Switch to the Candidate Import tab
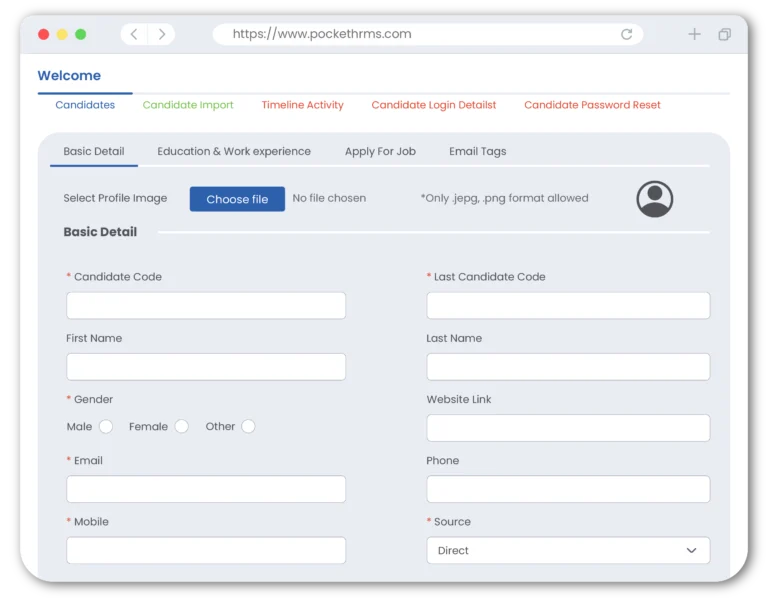Image resolution: width=768 pixels, height=598 pixels. coord(188,105)
